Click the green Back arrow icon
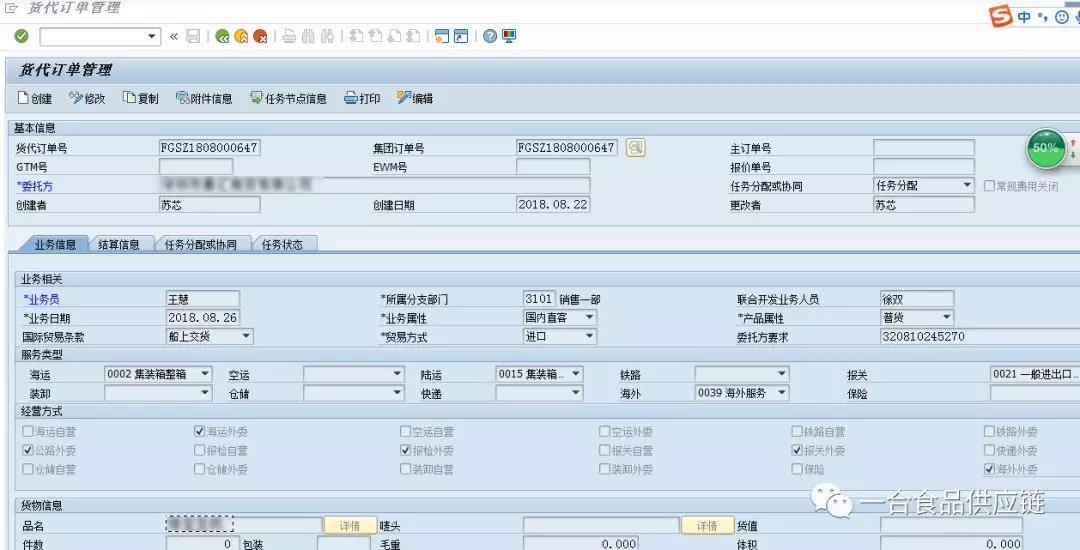This screenshot has width=1080, height=550. pyautogui.click(x=222, y=36)
